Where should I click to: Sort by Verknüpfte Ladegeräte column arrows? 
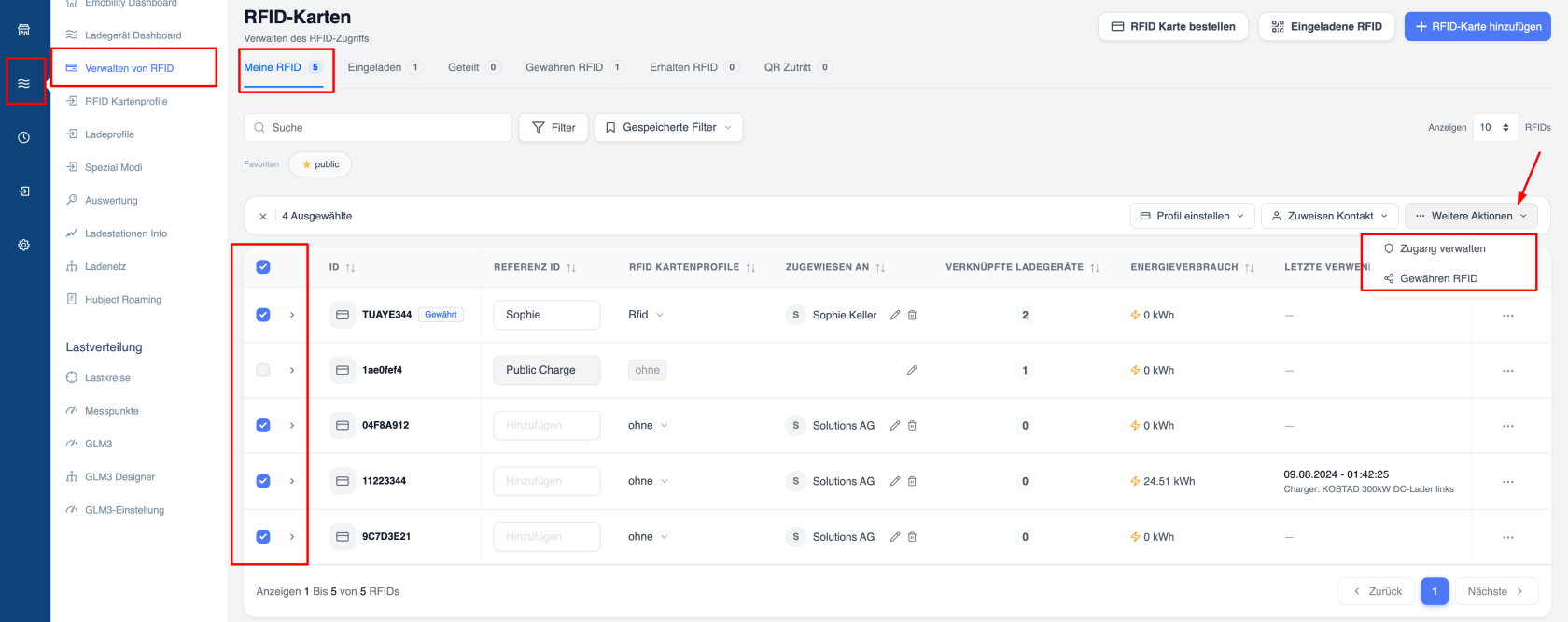(x=1095, y=268)
